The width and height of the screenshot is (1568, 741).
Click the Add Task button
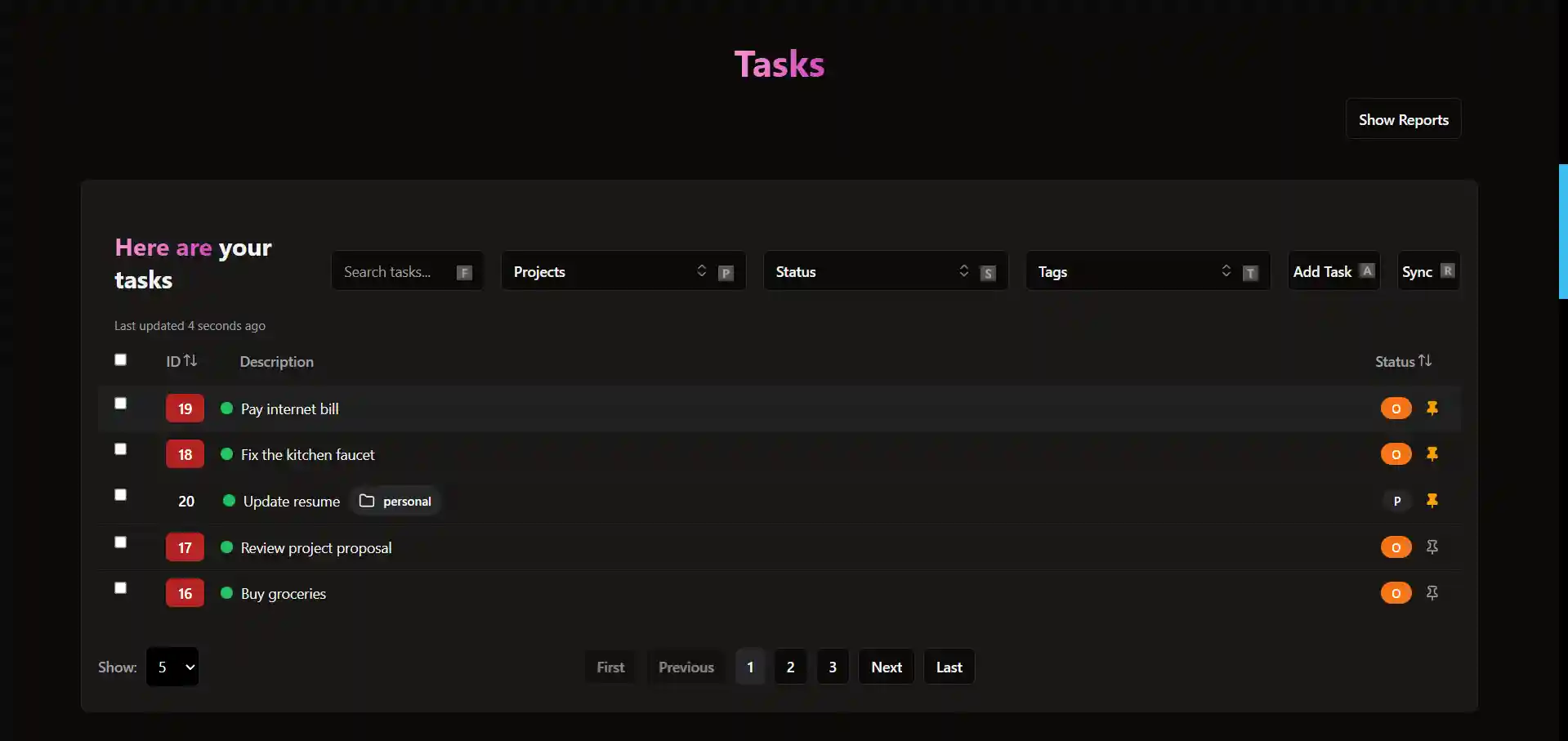[x=1333, y=271]
